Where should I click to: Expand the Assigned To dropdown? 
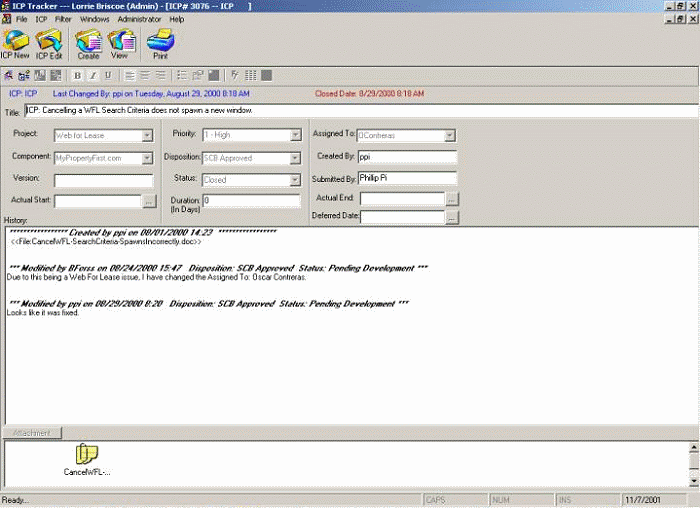tap(450, 136)
